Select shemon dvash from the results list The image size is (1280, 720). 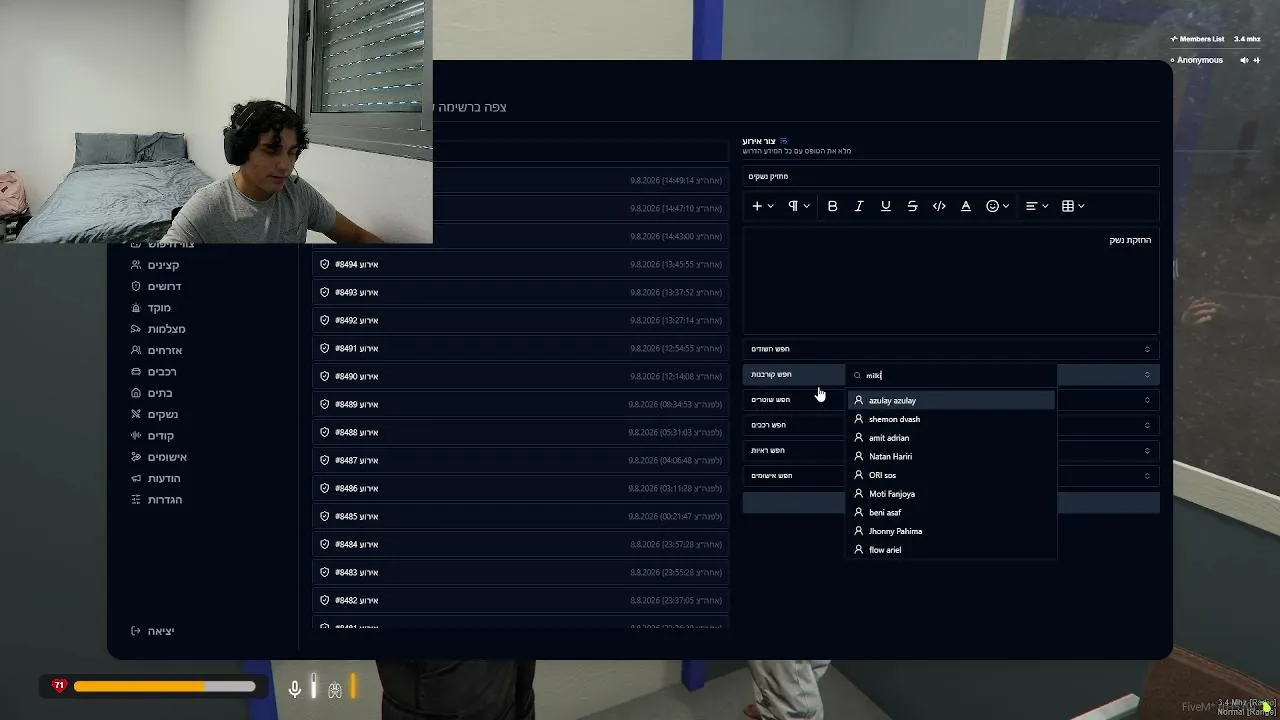(x=951, y=419)
